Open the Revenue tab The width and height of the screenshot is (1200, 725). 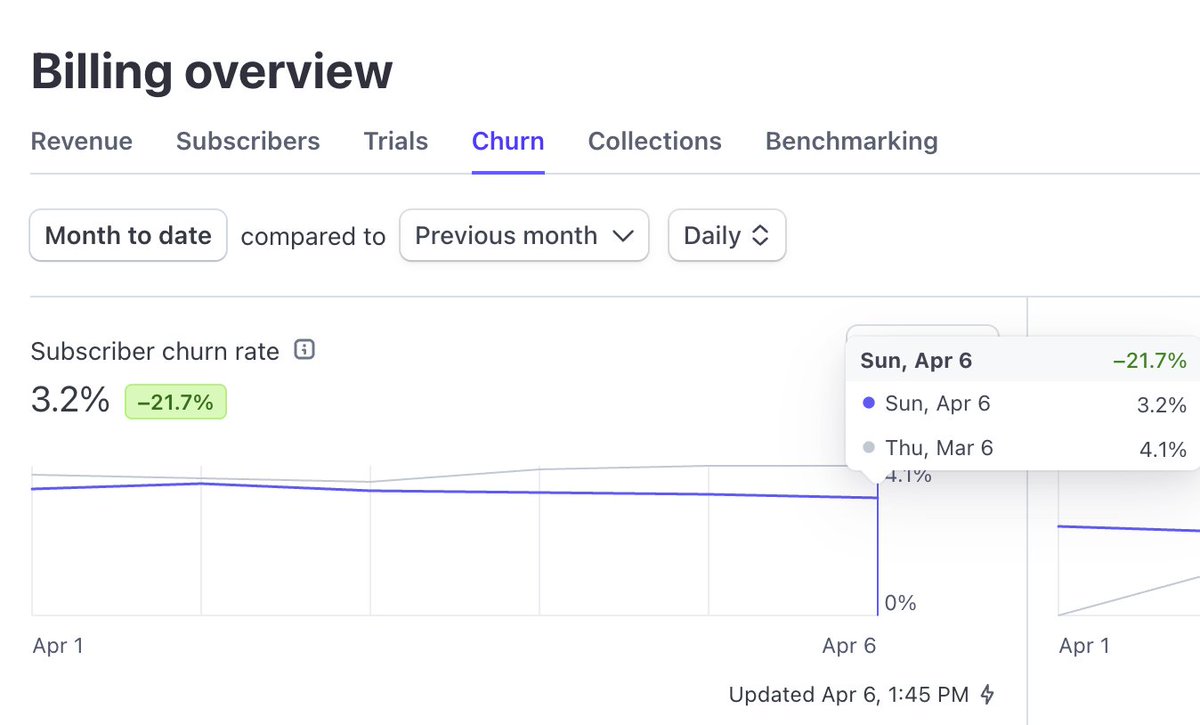(x=81, y=141)
